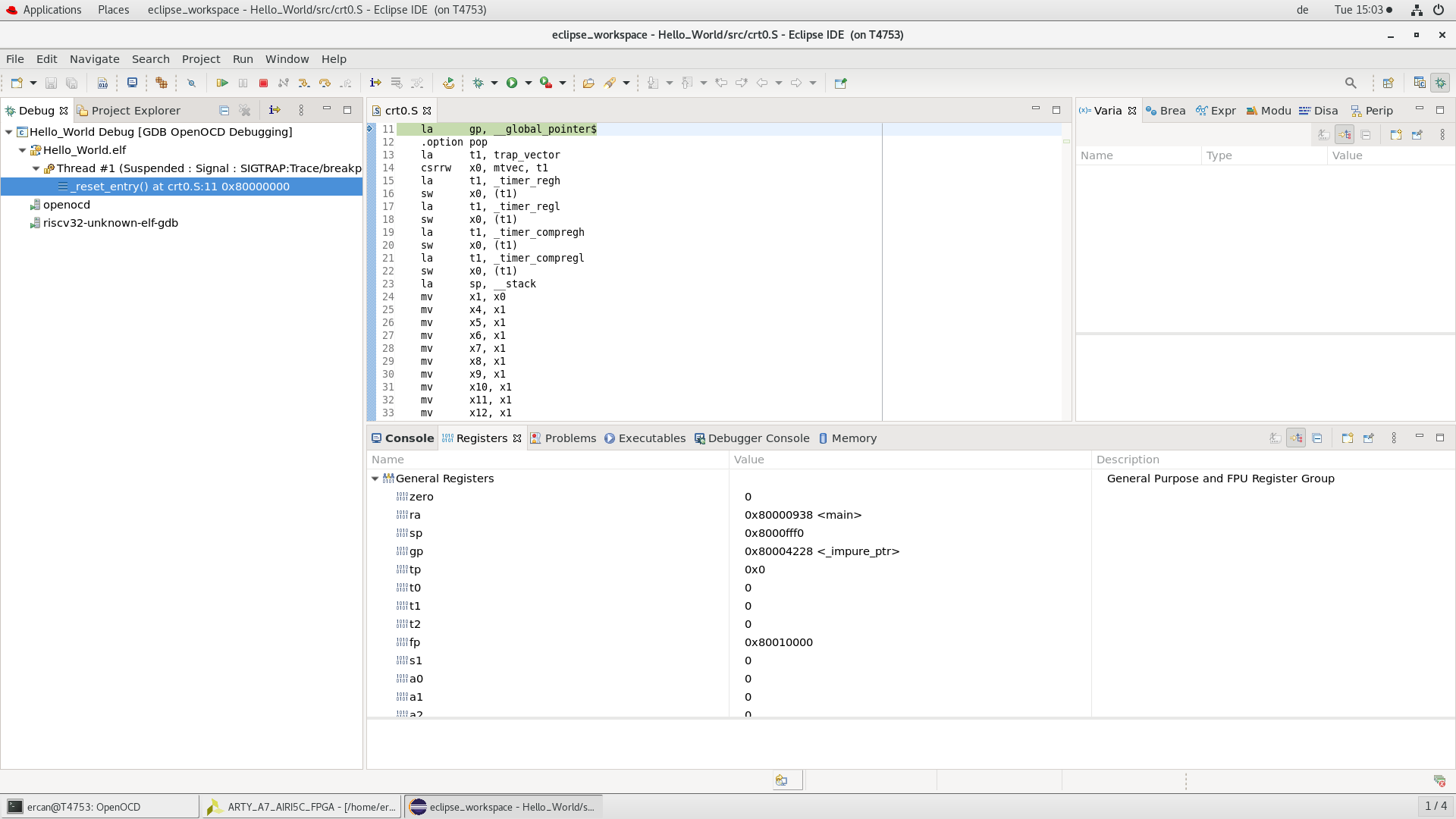The width and height of the screenshot is (1456, 819).
Task: Click the Save All icon
Action: tap(71, 83)
